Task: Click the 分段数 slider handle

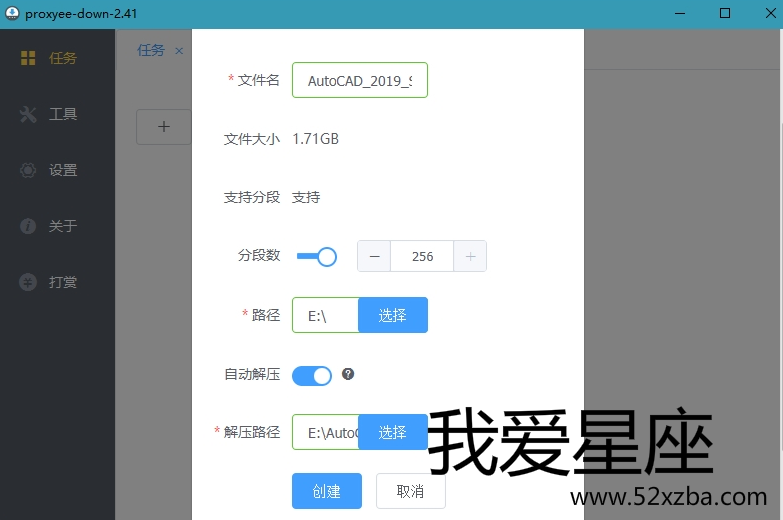Action: coord(326,257)
